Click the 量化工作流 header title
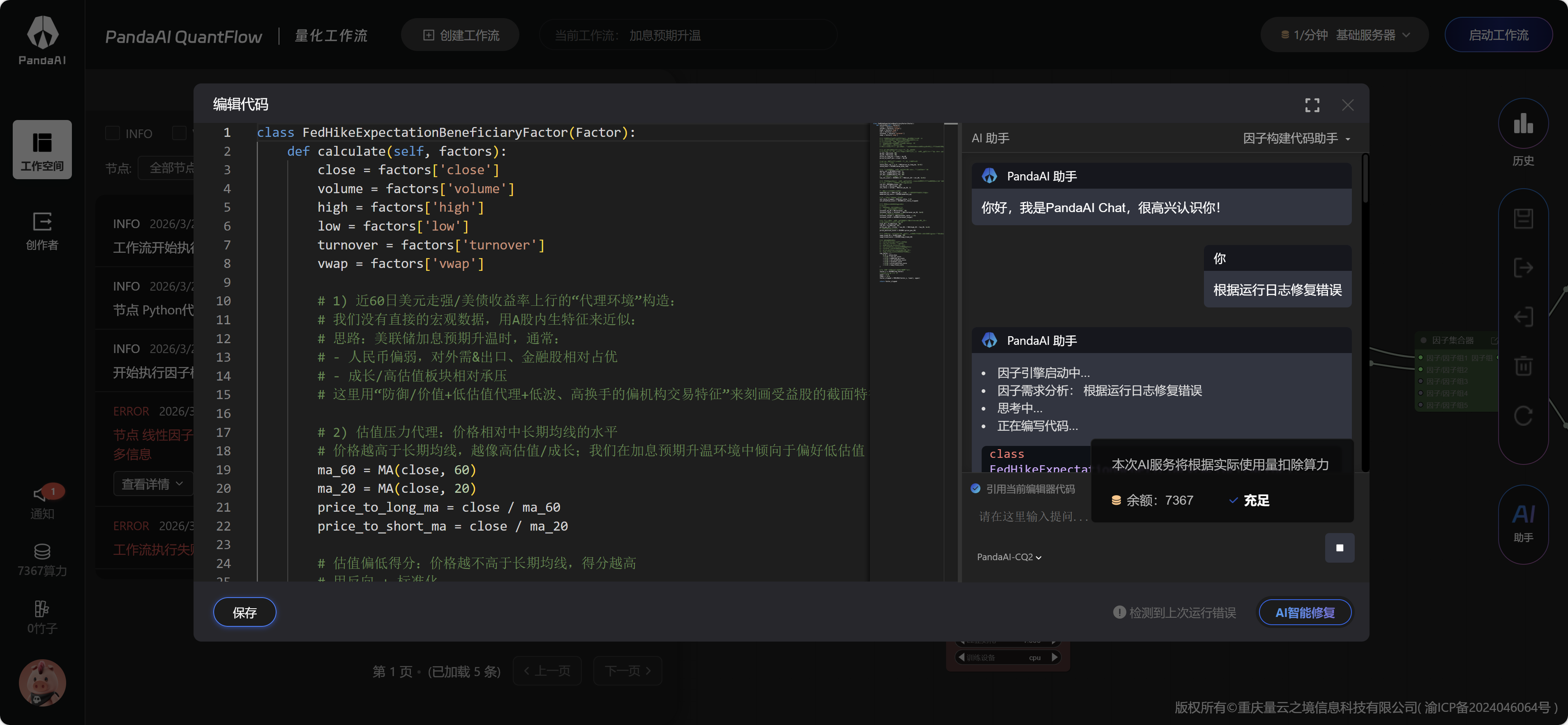The image size is (1568, 725). click(x=331, y=35)
